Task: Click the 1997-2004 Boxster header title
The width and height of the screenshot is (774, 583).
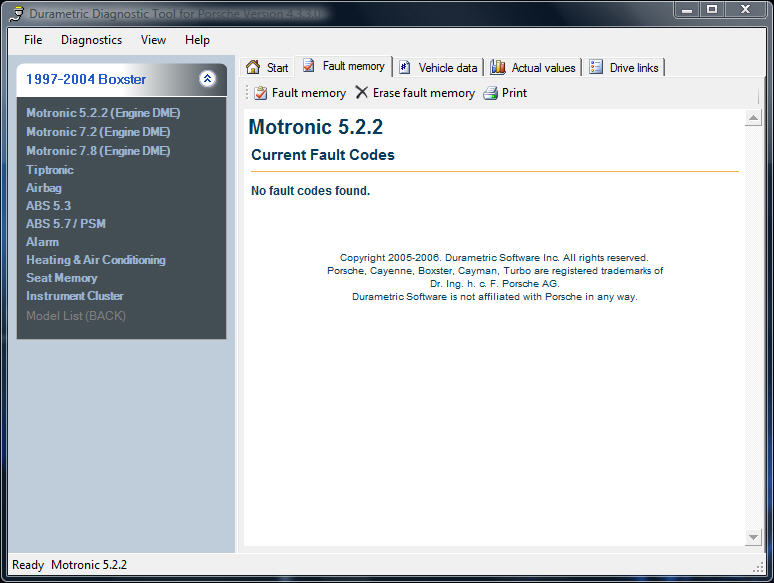Action: [86, 79]
